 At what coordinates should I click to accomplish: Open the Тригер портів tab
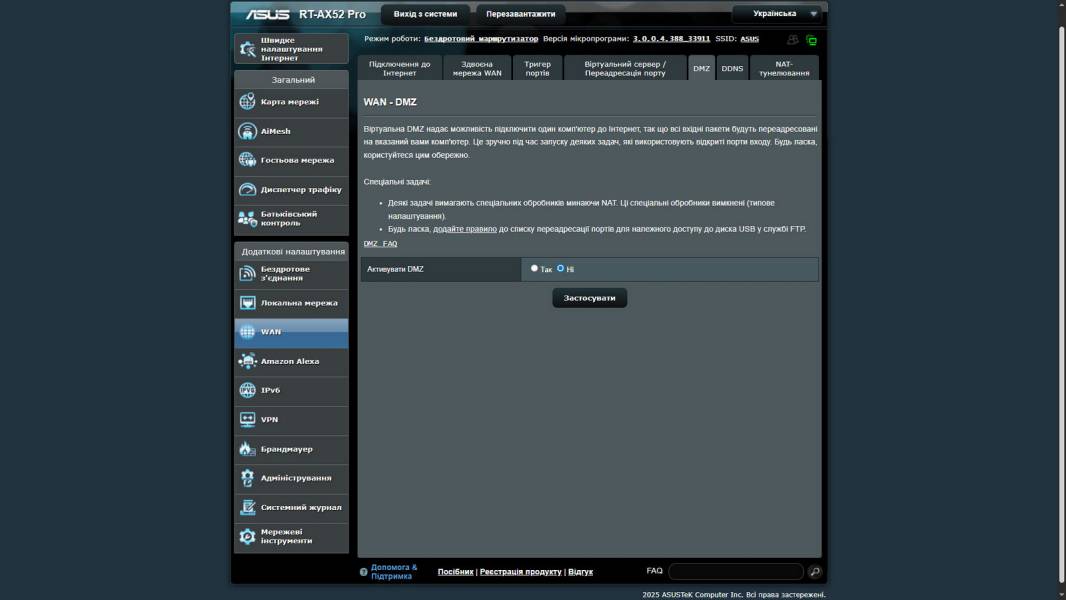(537, 68)
